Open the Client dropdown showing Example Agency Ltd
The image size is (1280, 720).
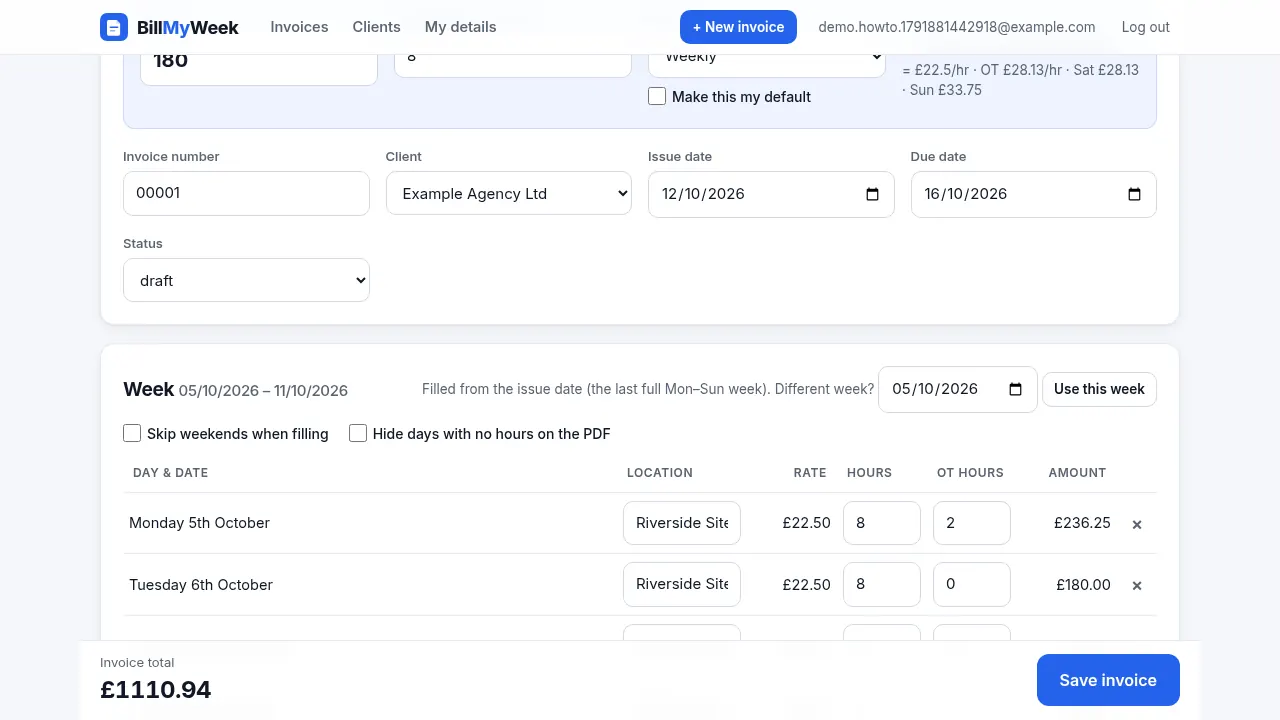[509, 194]
